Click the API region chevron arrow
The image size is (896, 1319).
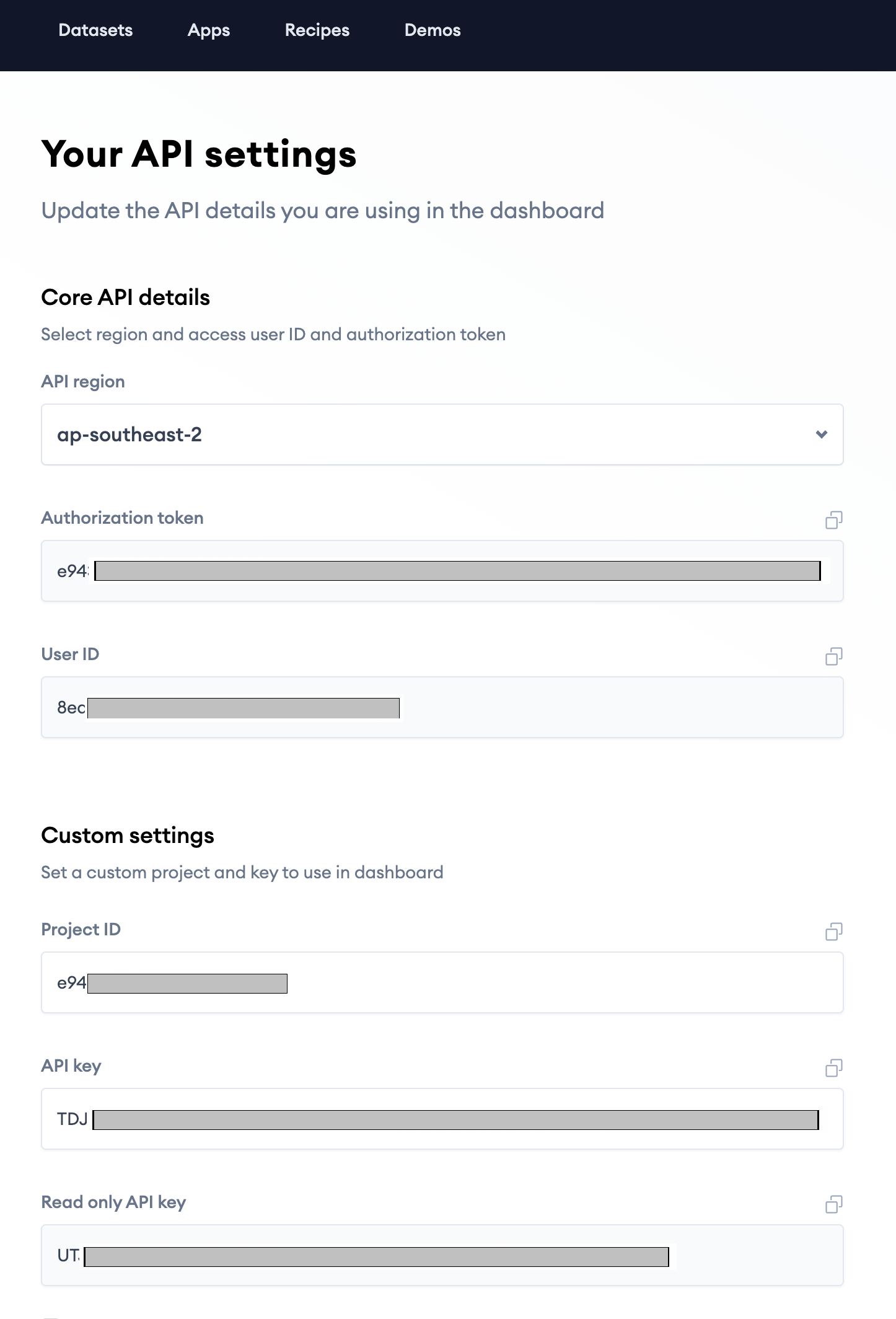pos(822,435)
